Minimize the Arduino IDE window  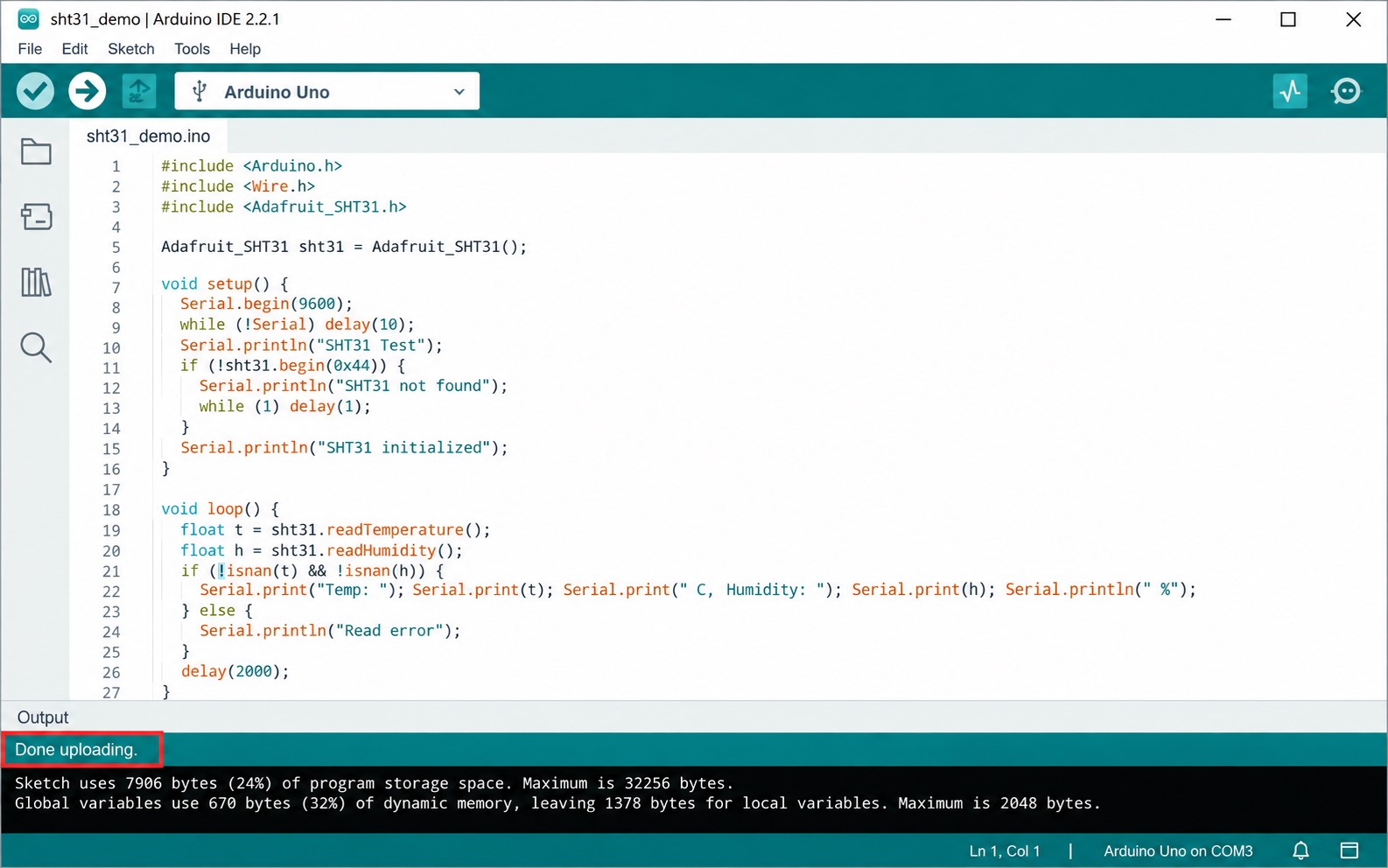tap(1223, 19)
